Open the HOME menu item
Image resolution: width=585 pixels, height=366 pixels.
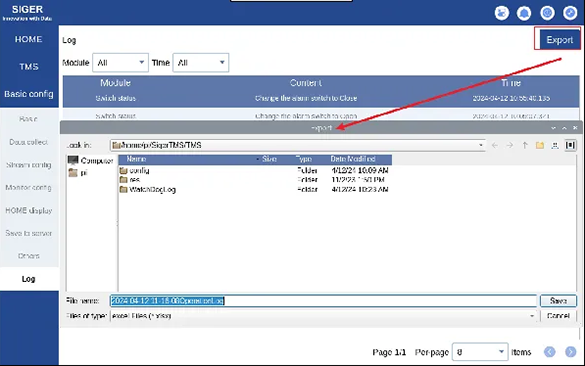coord(29,39)
